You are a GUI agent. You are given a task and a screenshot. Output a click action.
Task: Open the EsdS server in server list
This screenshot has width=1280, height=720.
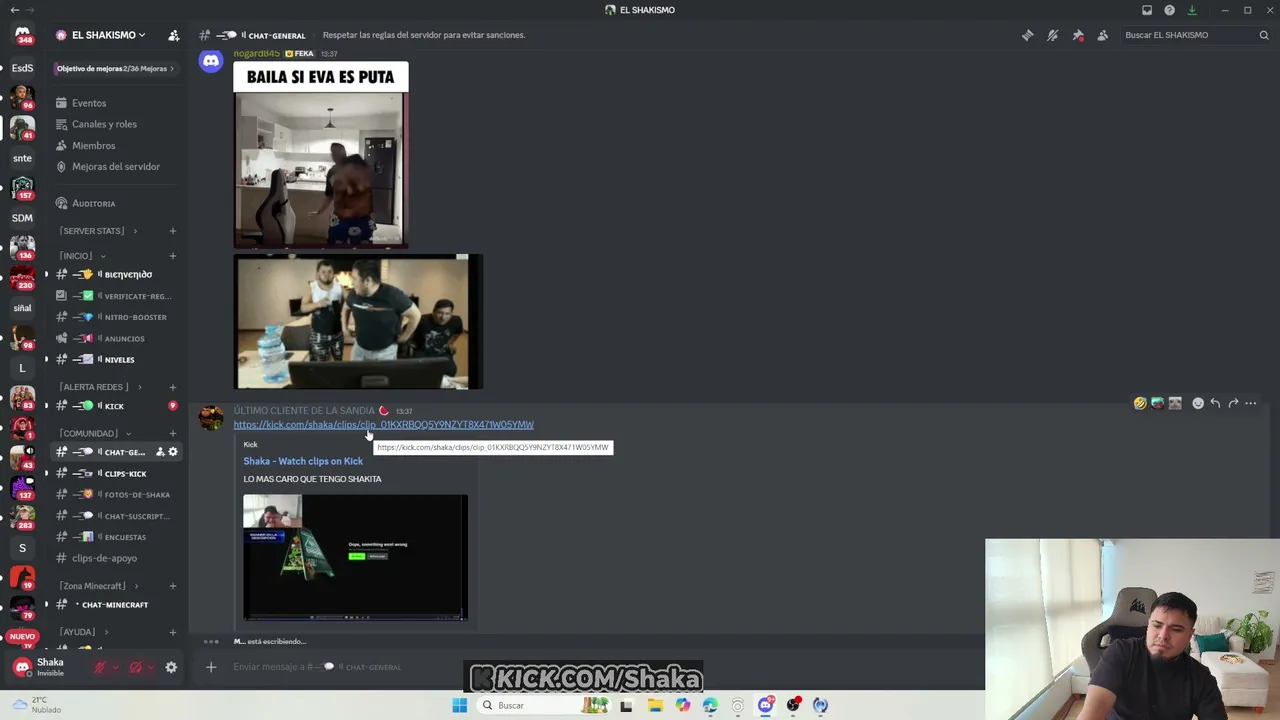pyautogui.click(x=22, y=68)
